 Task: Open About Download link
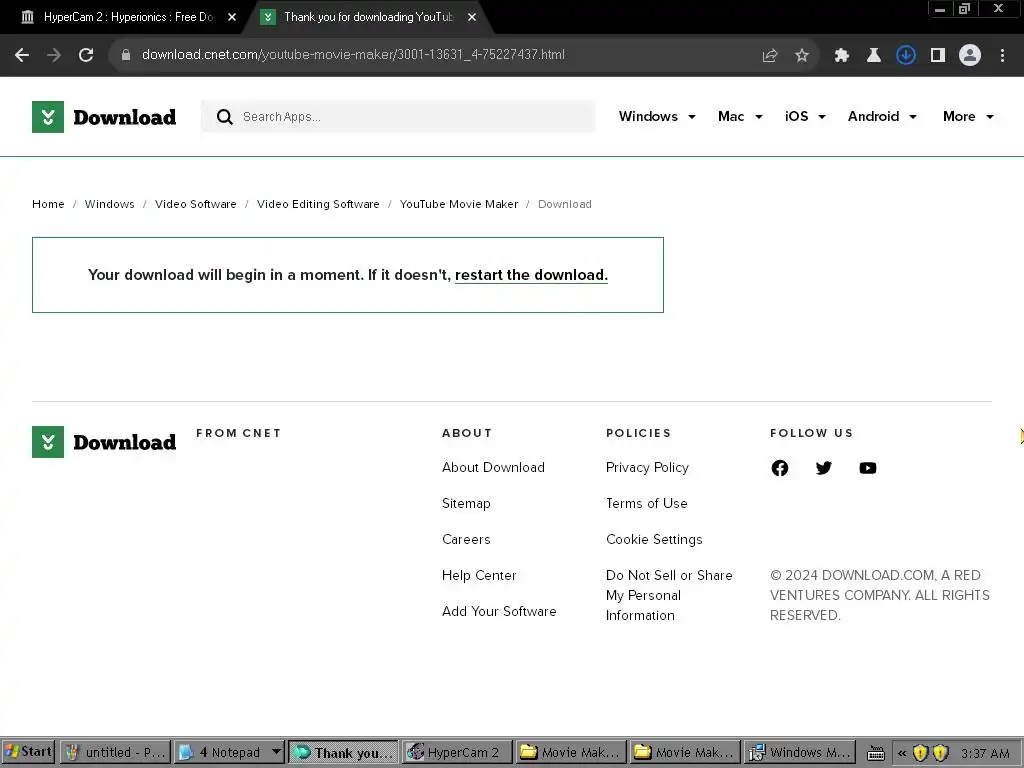pyautogui.click(x=493, y=468)
